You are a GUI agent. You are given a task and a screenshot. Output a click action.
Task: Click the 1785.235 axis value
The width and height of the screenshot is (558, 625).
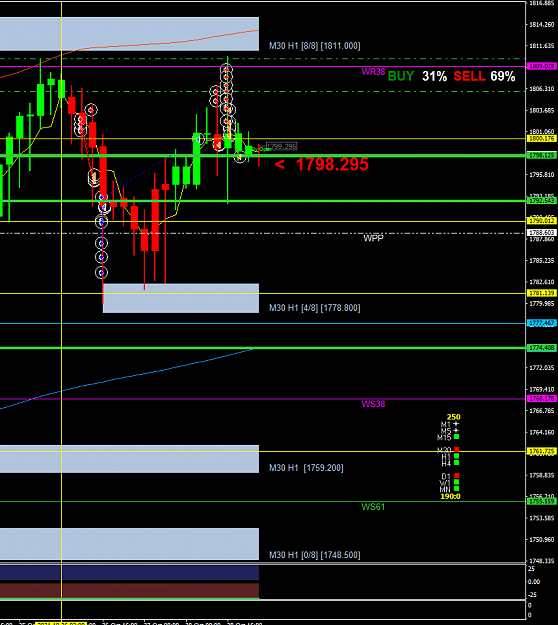click(541, 261)
